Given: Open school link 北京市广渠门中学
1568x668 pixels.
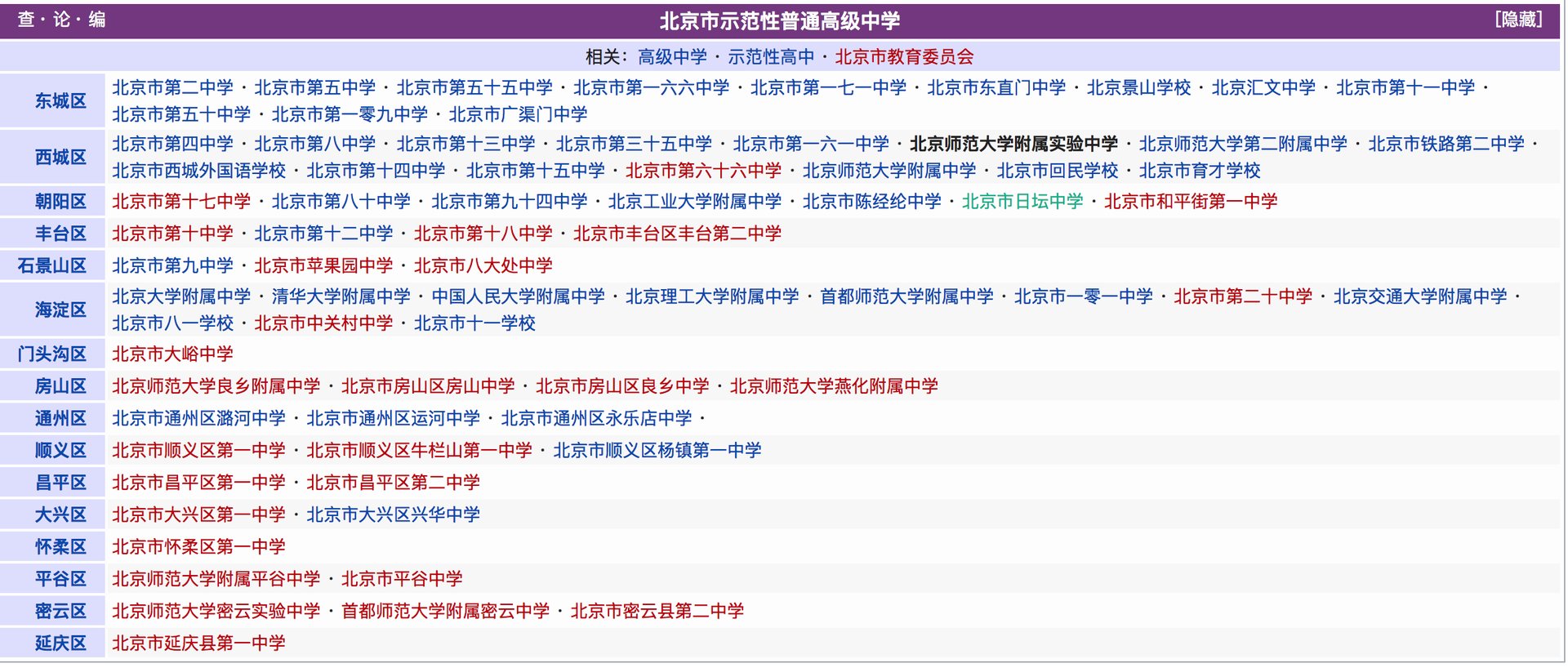Looking at the screenshot, I should (x=518, y=114).
